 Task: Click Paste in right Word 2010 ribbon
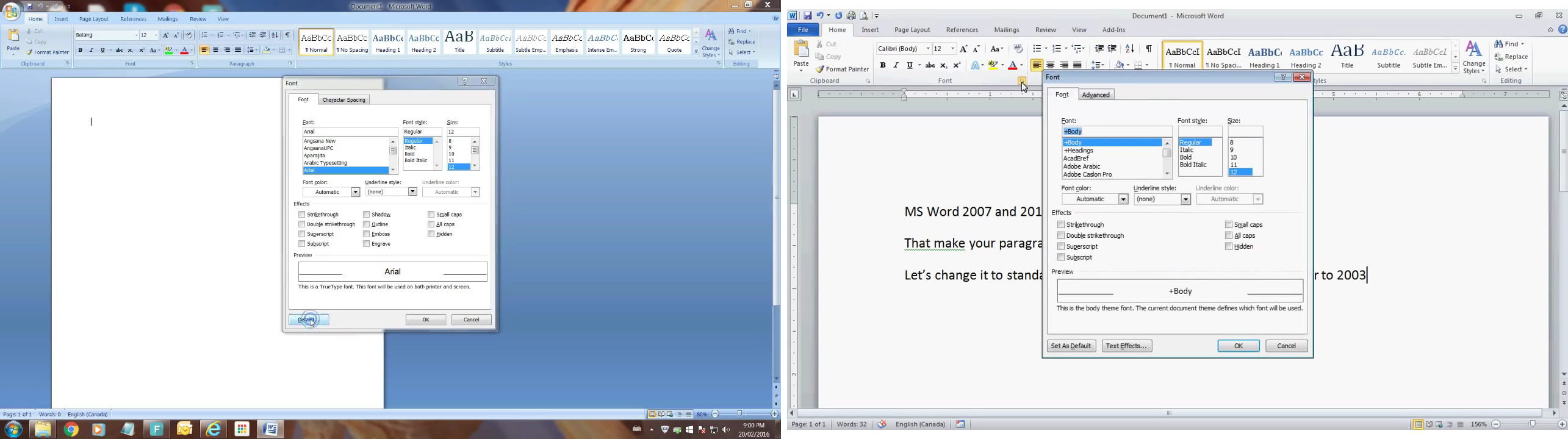click(801, 56)
